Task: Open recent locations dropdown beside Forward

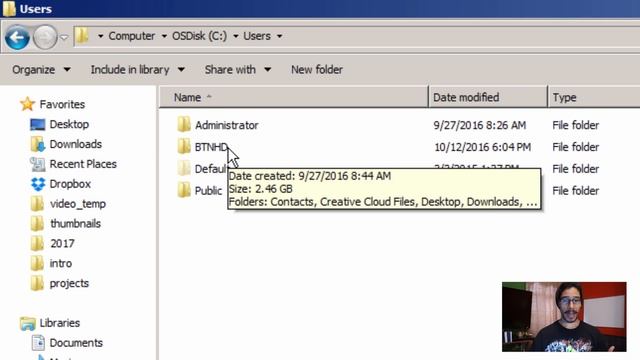Action: [64, 38]
